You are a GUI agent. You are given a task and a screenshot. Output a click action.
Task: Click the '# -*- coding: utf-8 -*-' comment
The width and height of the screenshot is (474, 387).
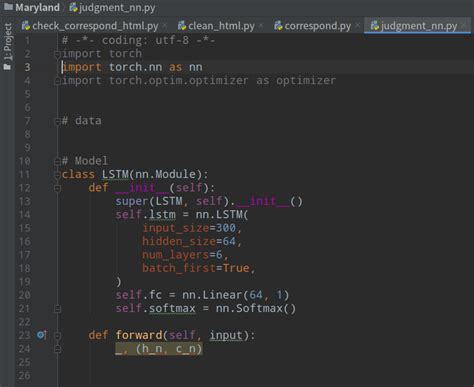(x=139, y=40)
